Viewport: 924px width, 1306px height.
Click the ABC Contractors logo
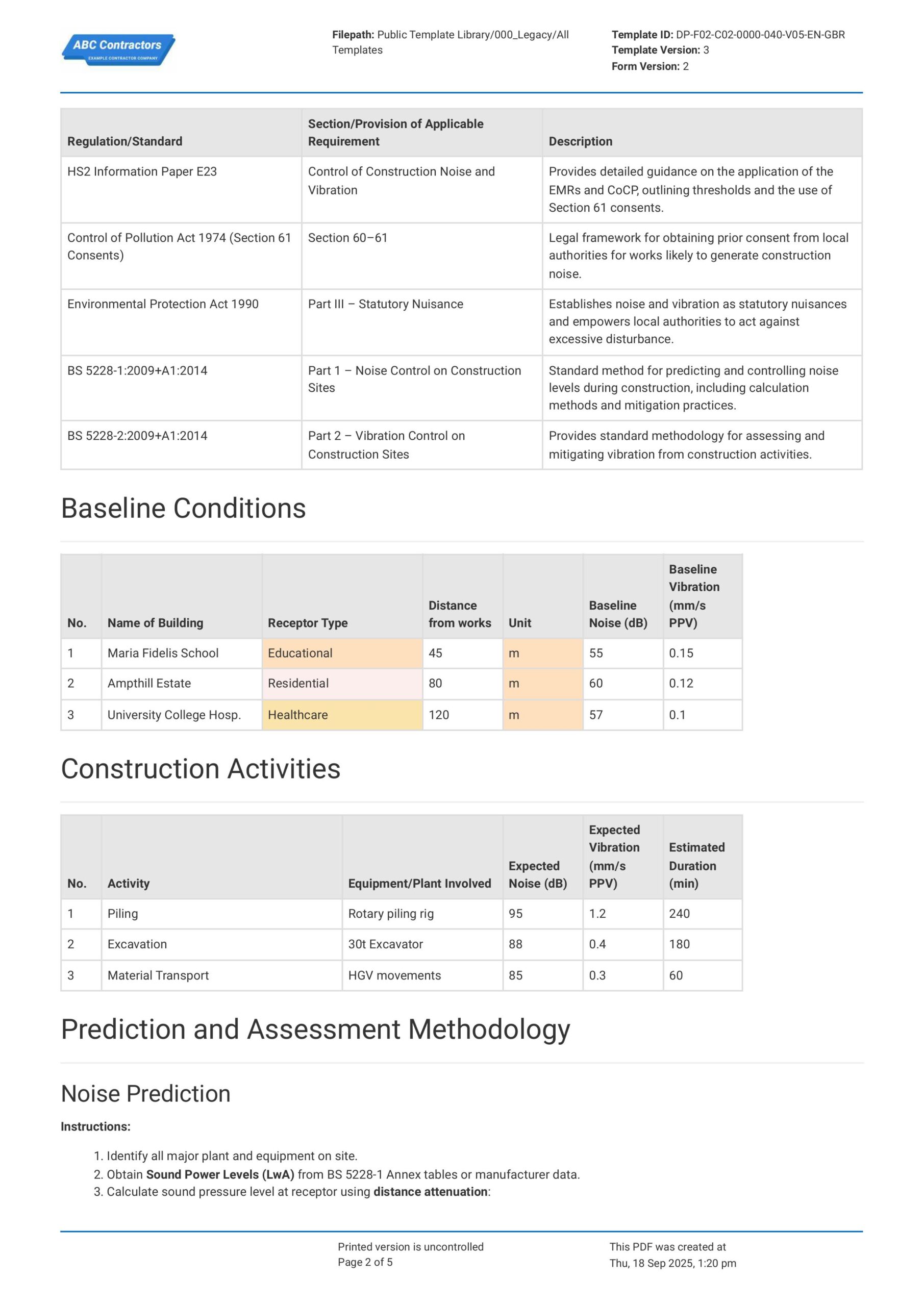tap(118, 50)
